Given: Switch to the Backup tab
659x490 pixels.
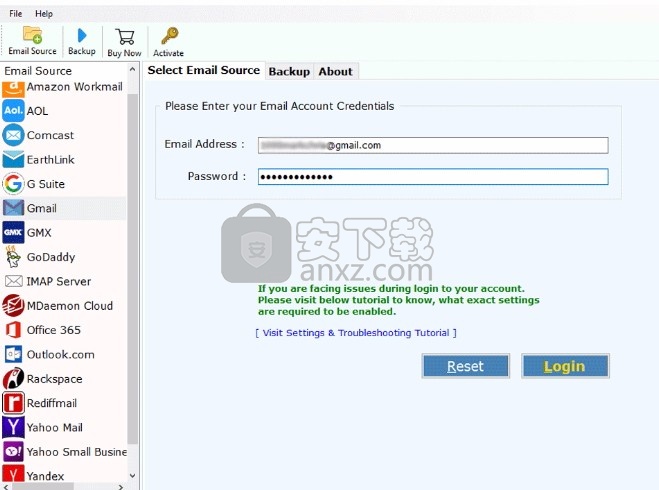Looking at the screenshot, I should pos(289,71).
